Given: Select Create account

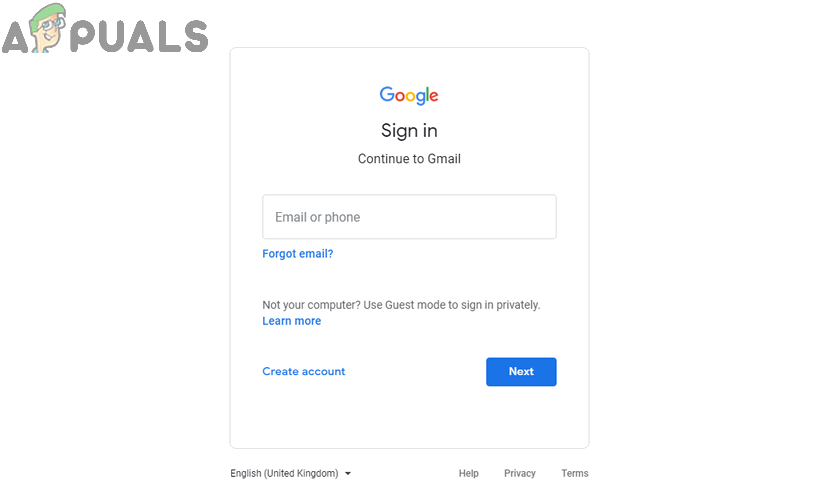Looking at the screenshot, I should coord(303,371).
